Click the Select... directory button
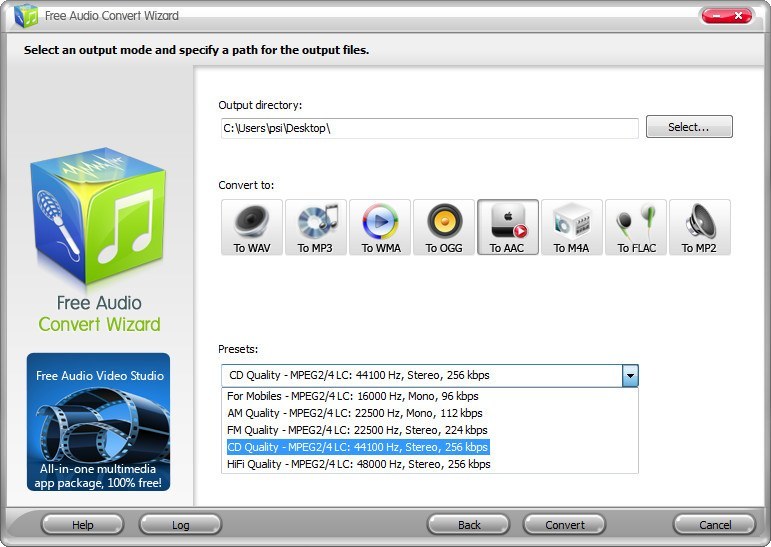Screen dimensions: 771x547 (x=689, y=127)
